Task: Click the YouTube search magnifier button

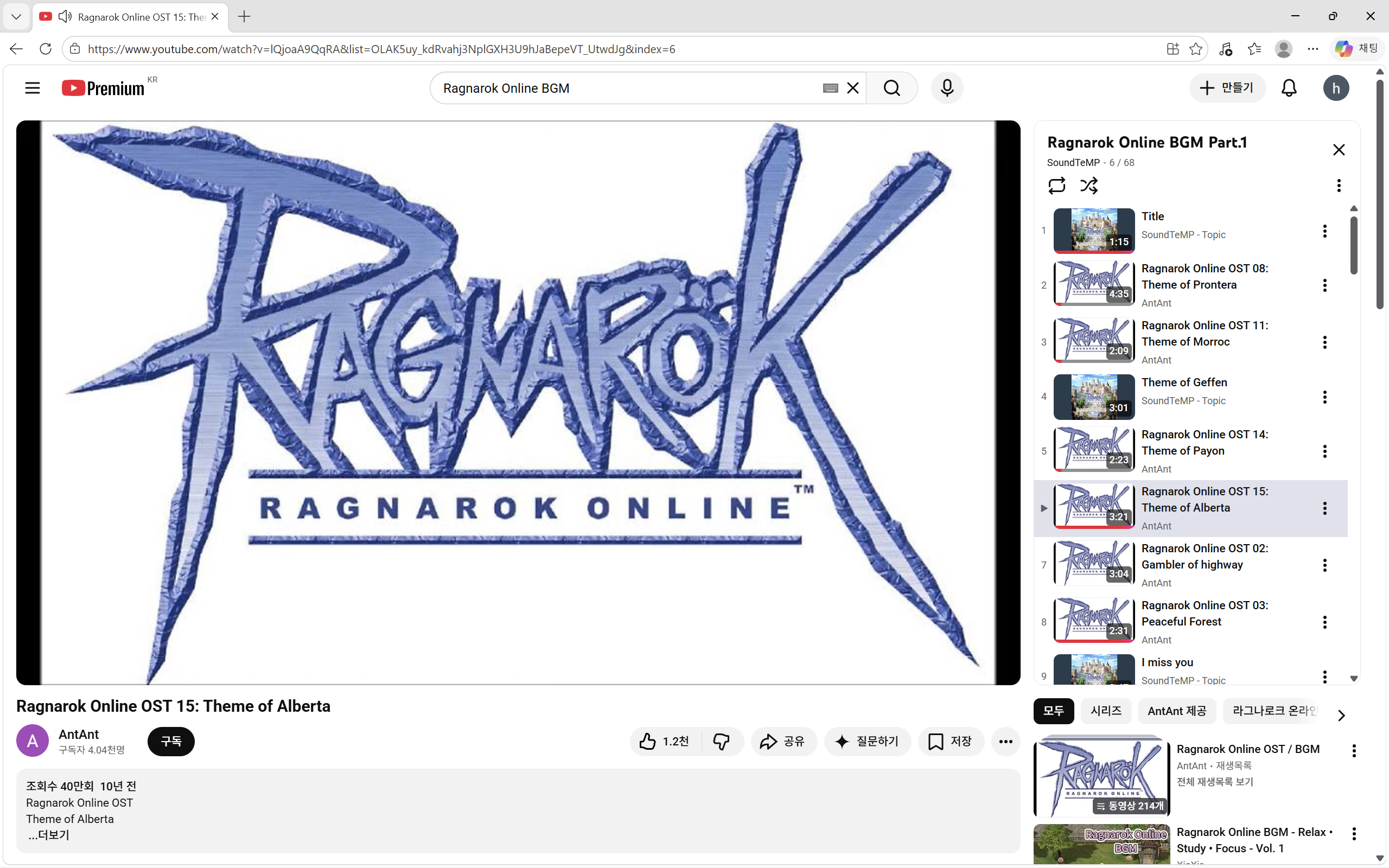Action: [891, 88]
